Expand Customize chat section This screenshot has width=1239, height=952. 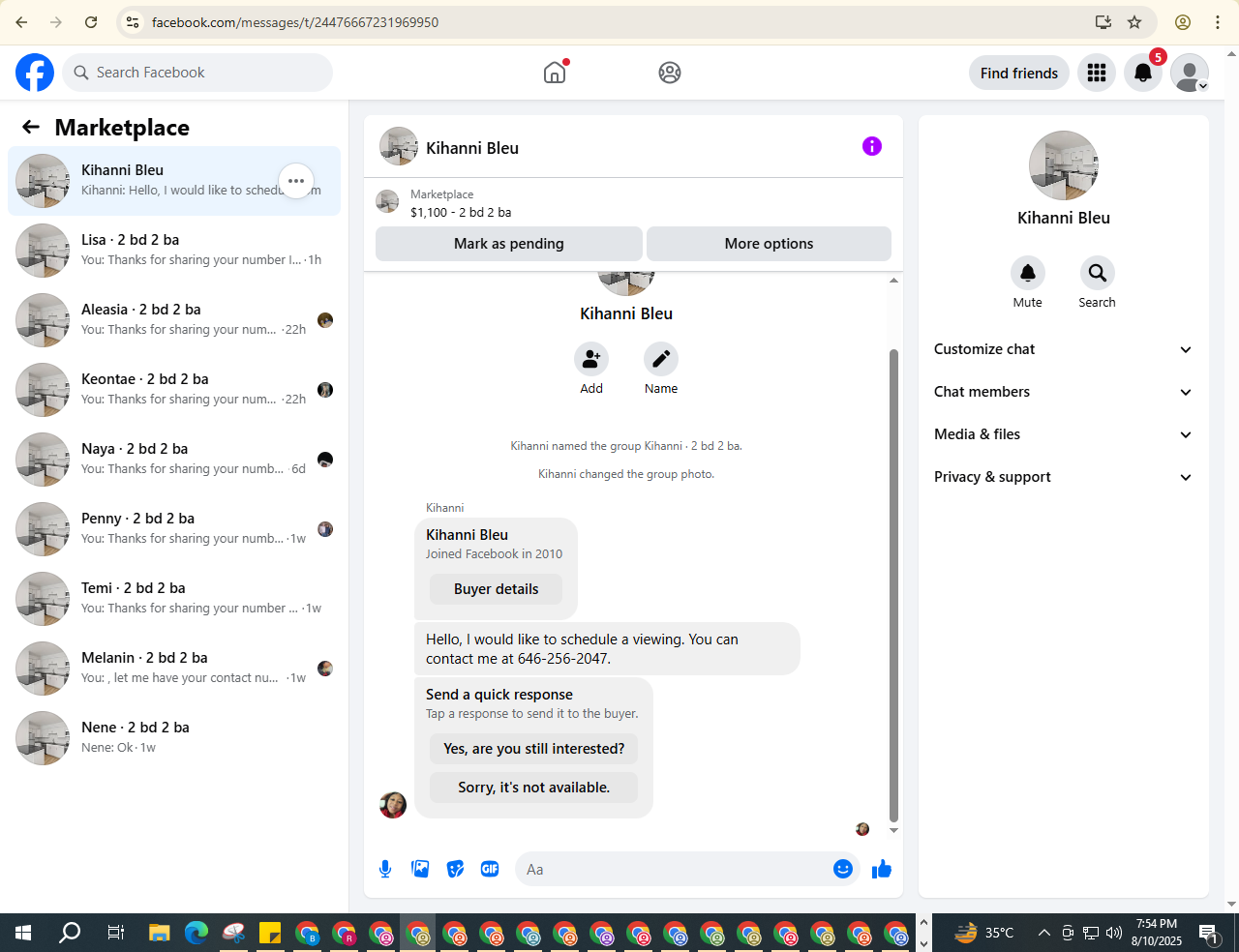(1064, 349)
